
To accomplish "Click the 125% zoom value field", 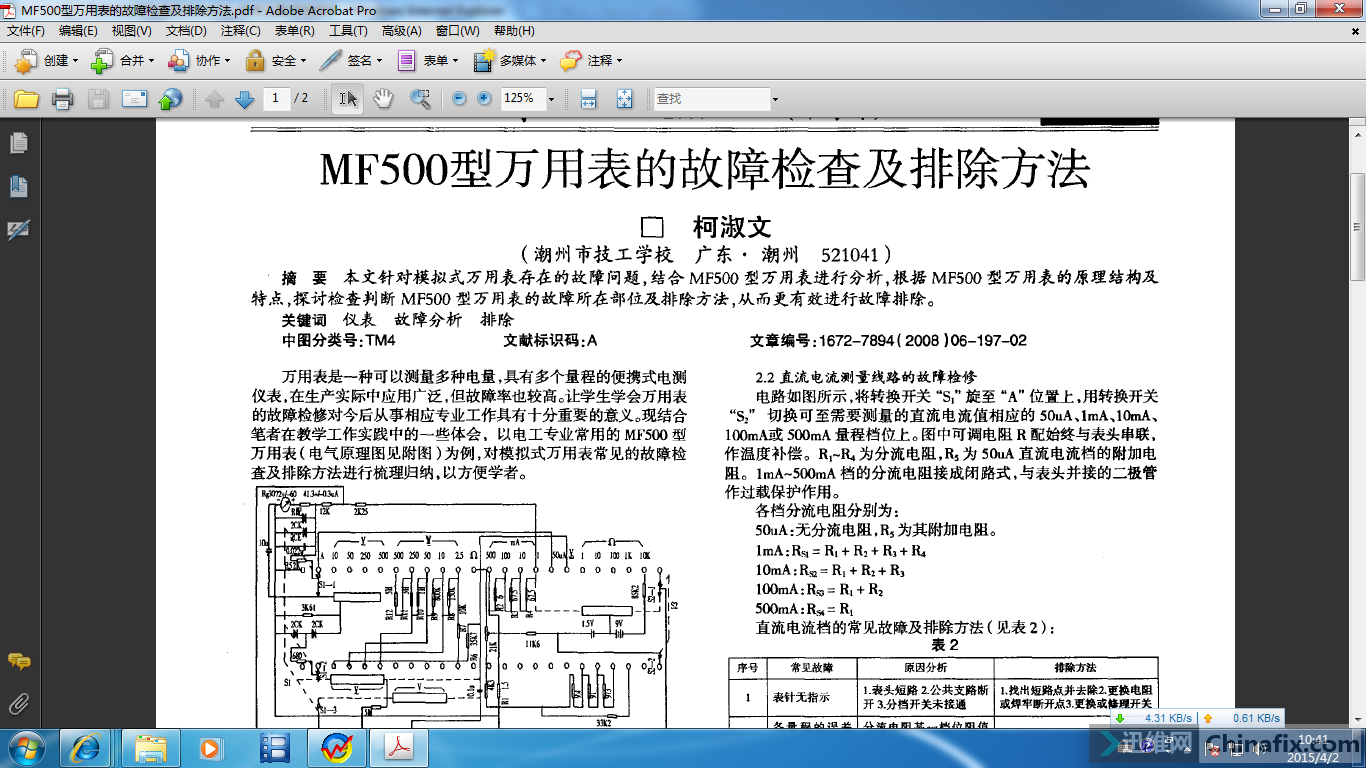I will (x=522, y=98).
